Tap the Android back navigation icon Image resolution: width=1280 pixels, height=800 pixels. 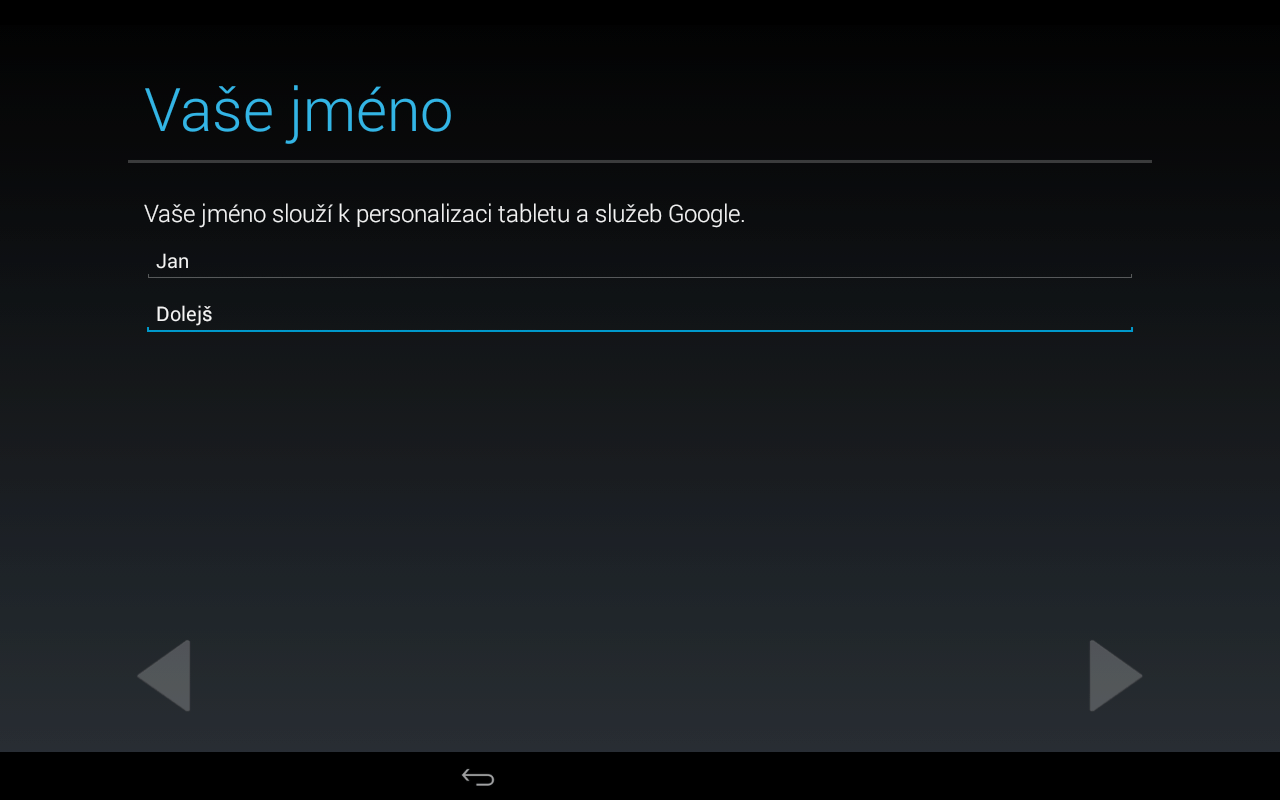pos(478,777)
